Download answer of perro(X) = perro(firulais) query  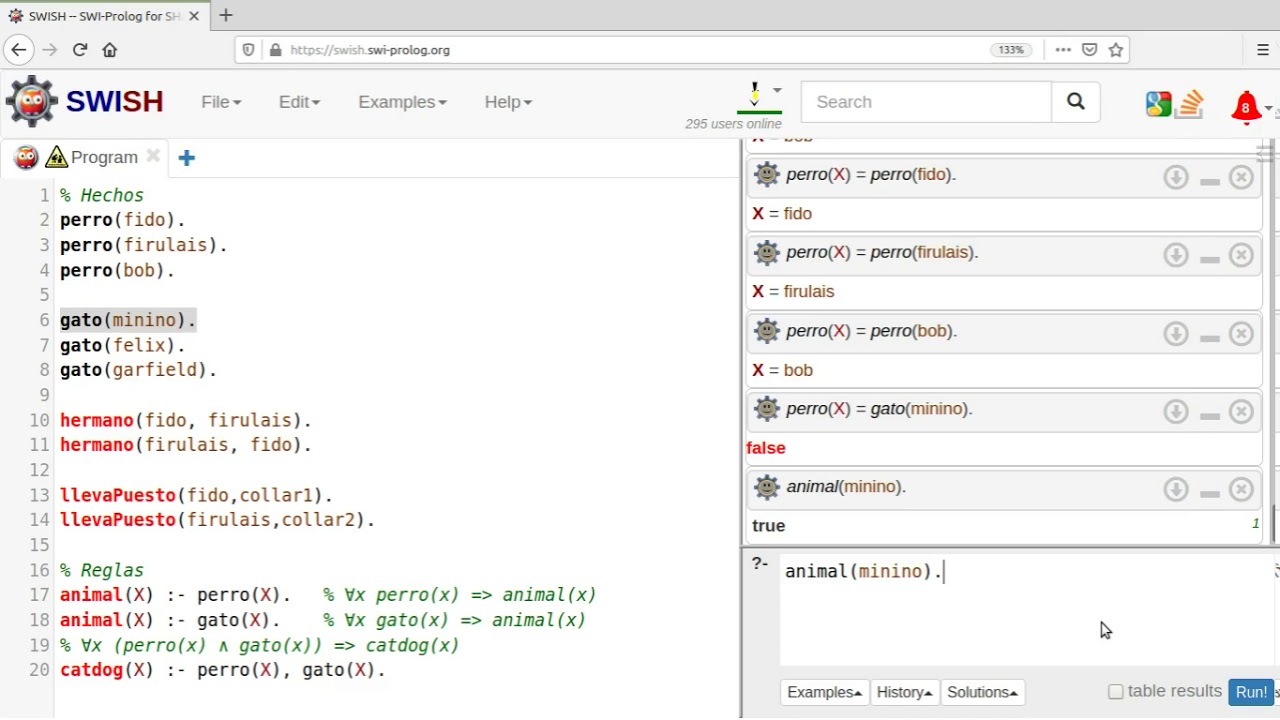point(1176,255)
